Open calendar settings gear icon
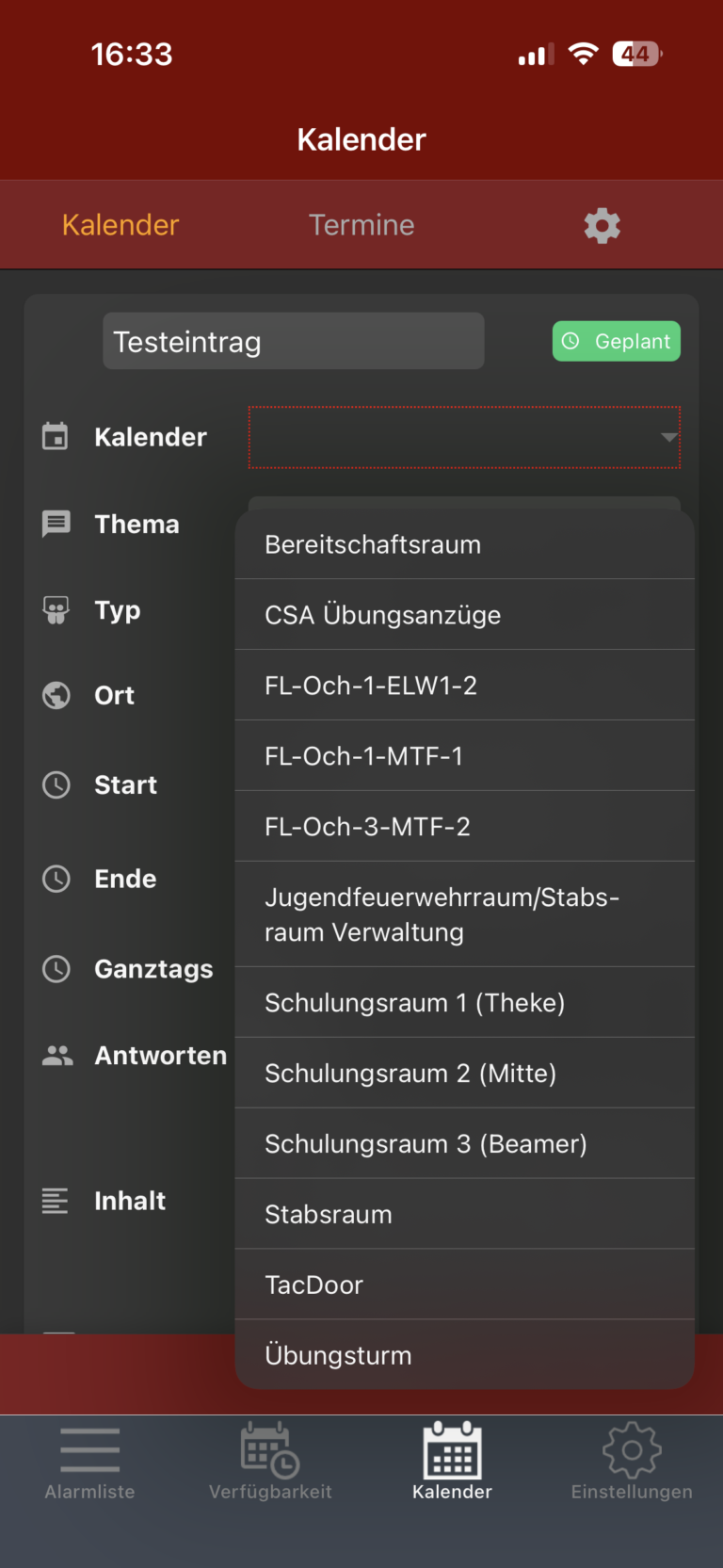This screenshot has height=1568, width=723. click(x=602, y=226)
